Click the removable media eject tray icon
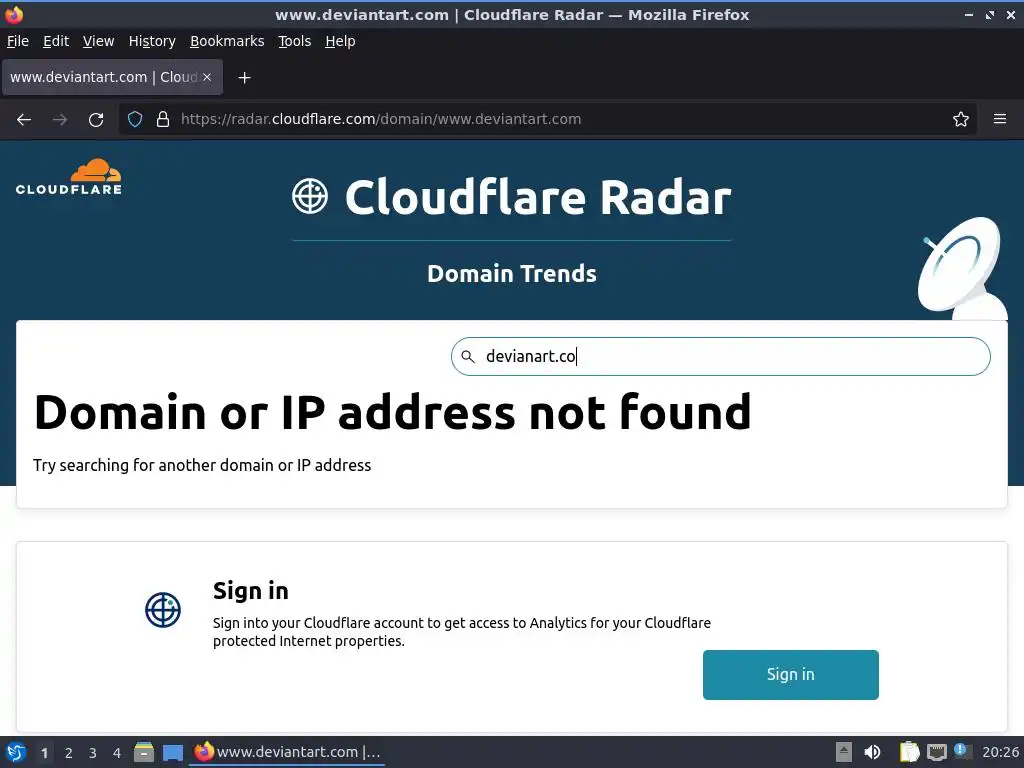The image size is (1024, 768). [844, 752]
